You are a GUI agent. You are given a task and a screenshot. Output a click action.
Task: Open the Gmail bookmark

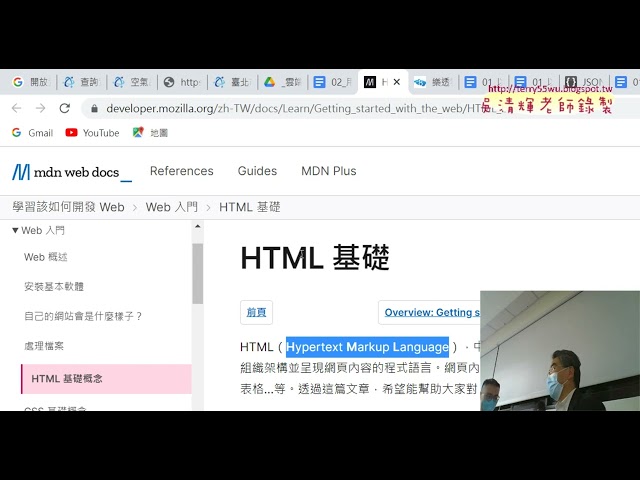pyautogui.click(x=33, y=133)
